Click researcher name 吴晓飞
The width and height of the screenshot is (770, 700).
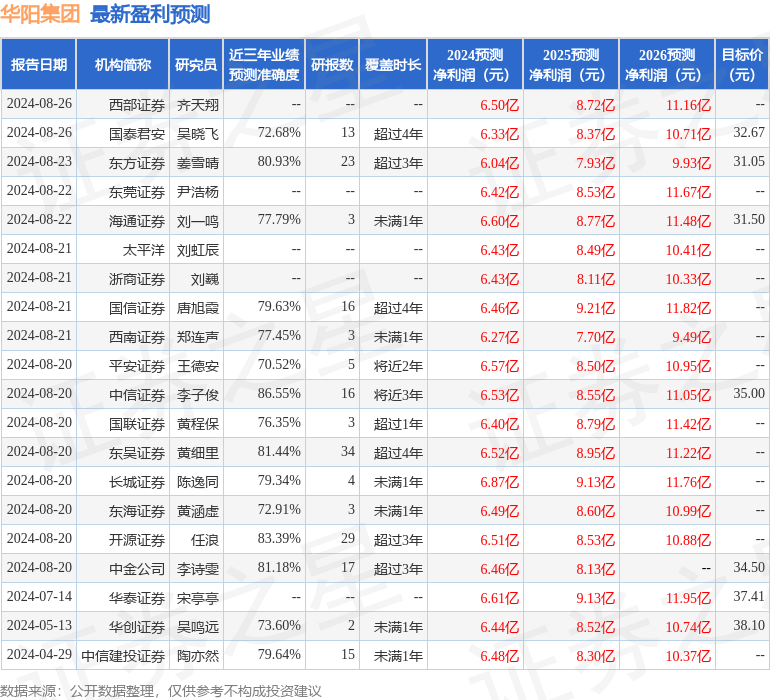point(197,134)
